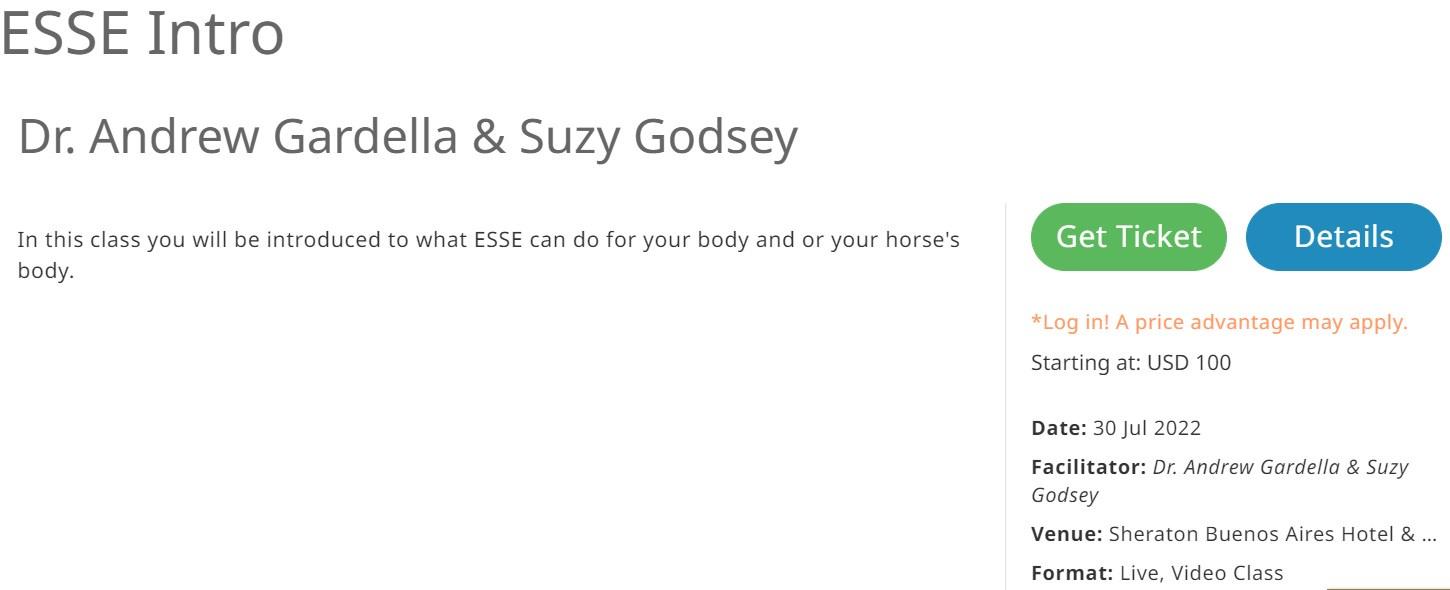Follow the orange Log in price advantage link
This screenshot has height=590, width=1450.
(1218, 322)
